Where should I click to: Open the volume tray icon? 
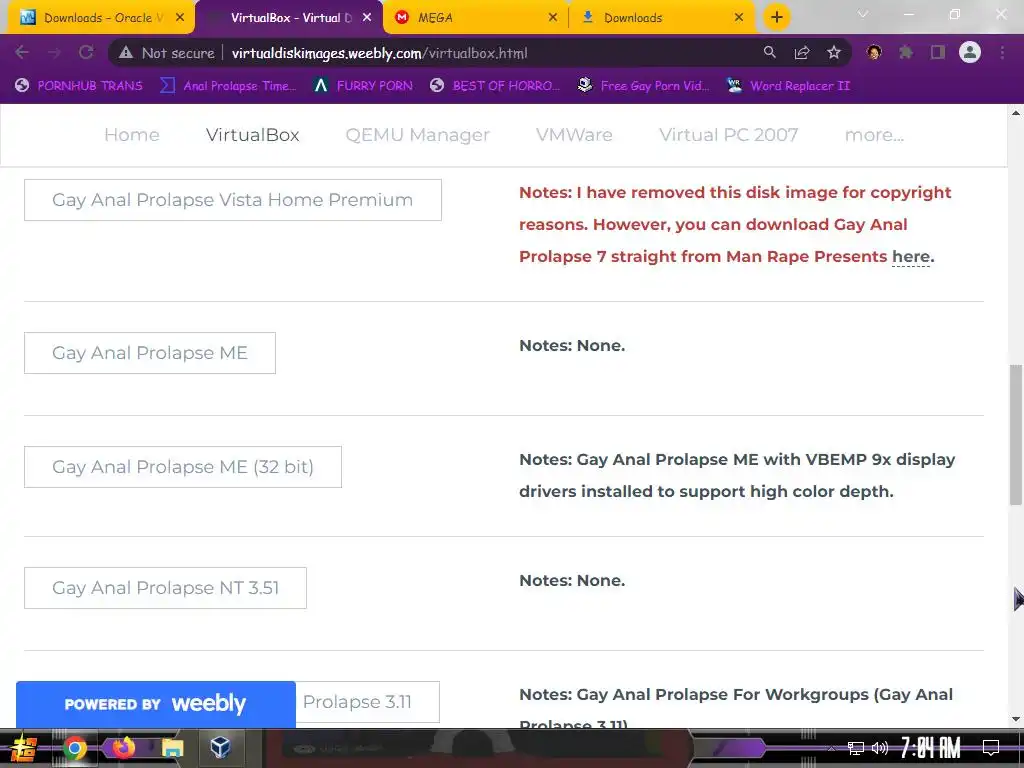(x=880, y=748)
